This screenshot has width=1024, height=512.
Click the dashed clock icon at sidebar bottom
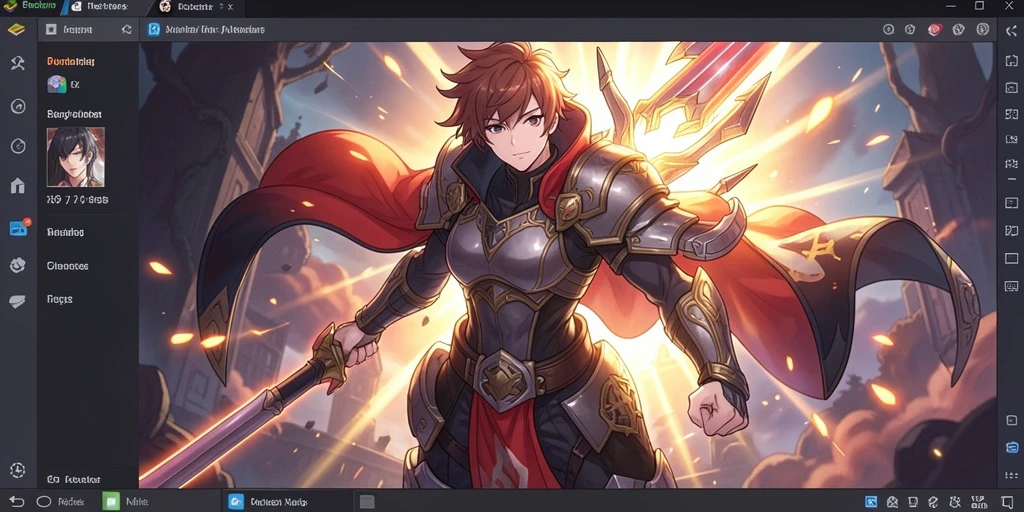pyautogui.click(x=18, y=470)
